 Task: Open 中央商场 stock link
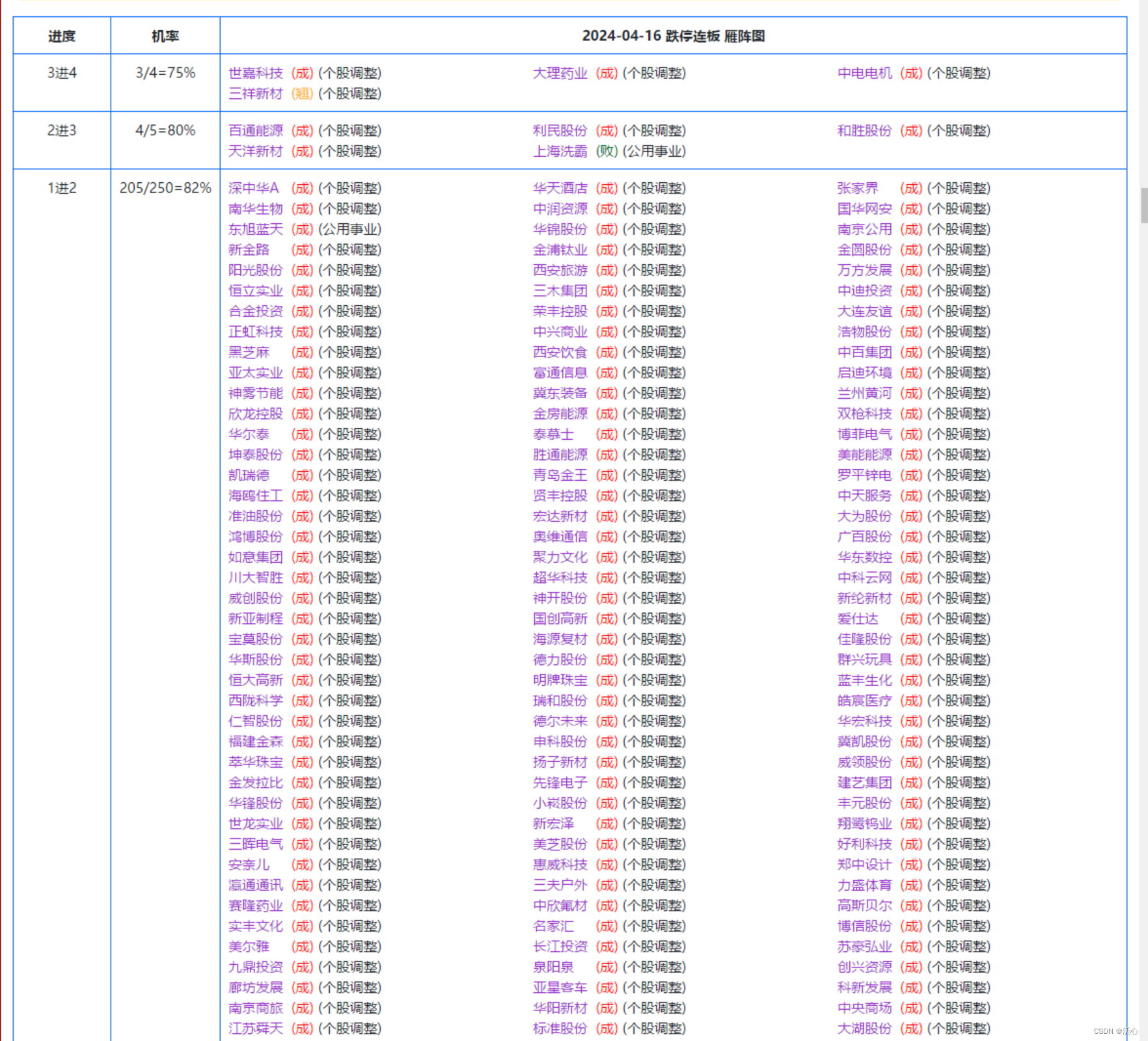tap(865, 1008)
